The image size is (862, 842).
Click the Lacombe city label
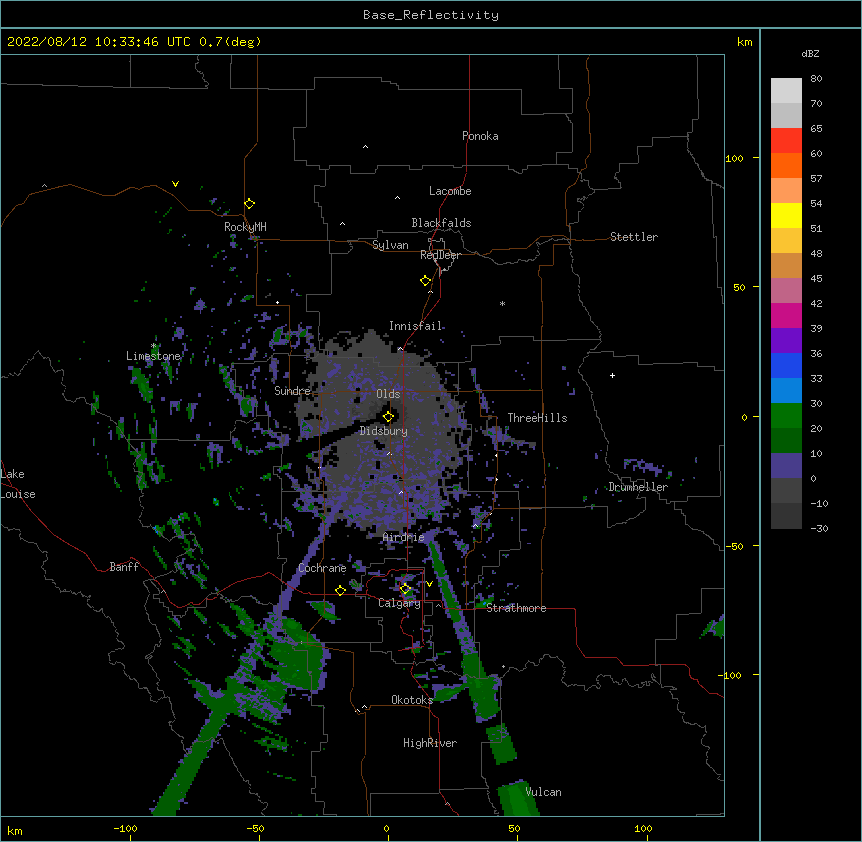[x=450, y=191]
